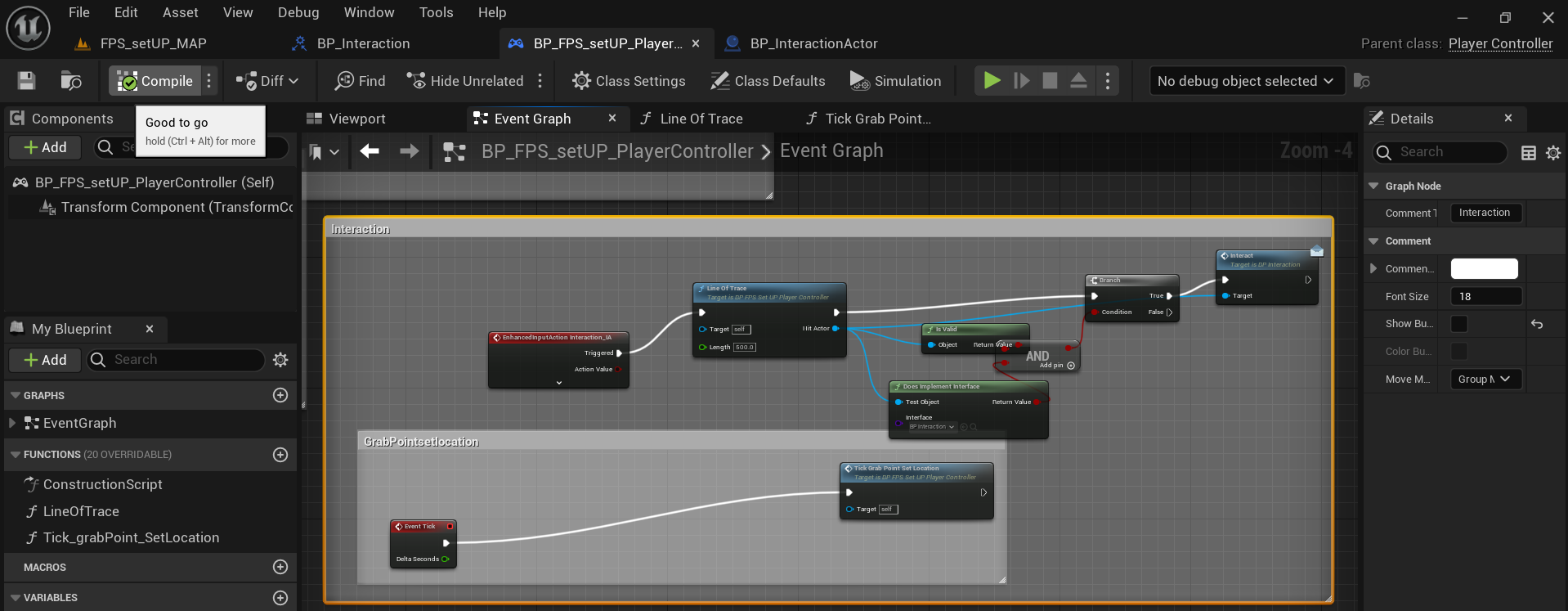Screen dimensions: 1568x611
Task: Open compile options three-dot menu
Action: (209, 81)
